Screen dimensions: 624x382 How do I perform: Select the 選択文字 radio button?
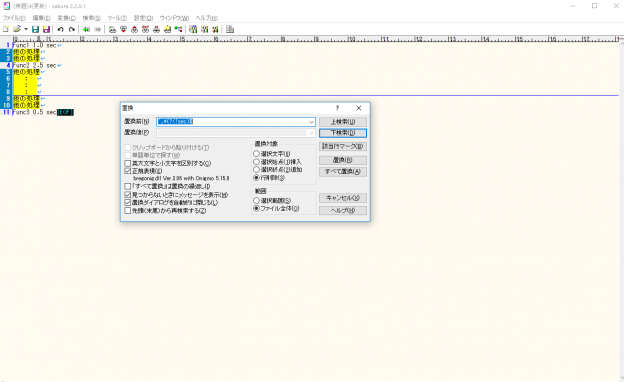pos(257,154)
